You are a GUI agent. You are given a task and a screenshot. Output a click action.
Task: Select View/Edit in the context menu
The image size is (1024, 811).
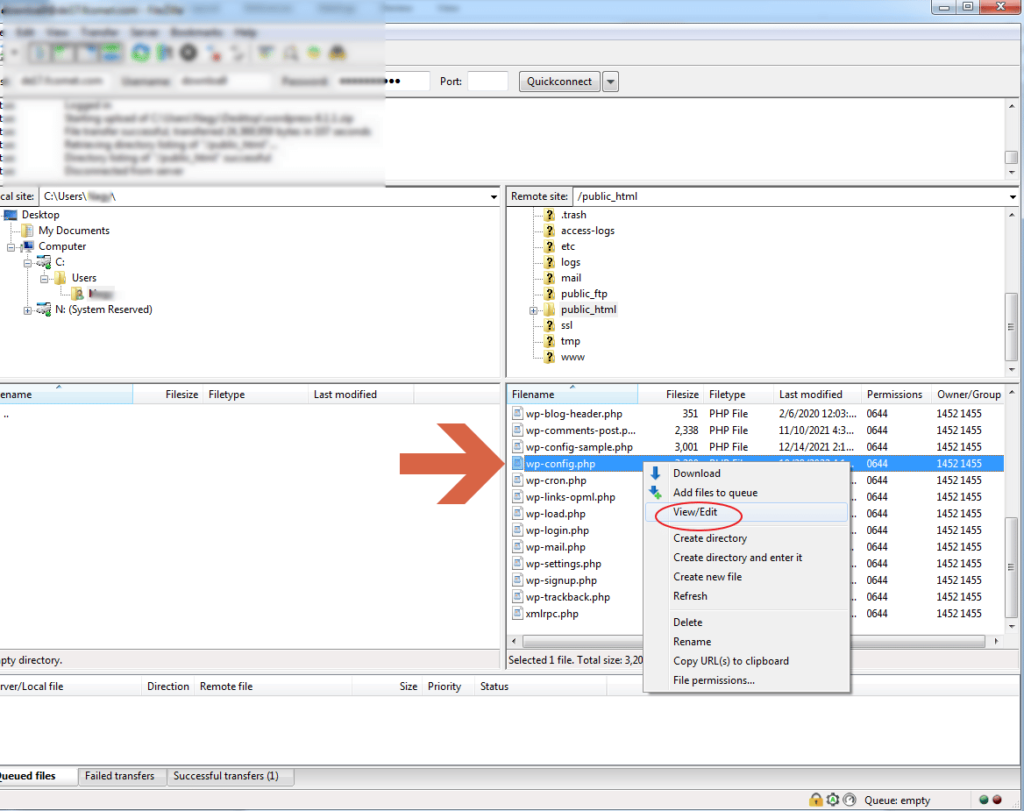click(x=747, y=513)
